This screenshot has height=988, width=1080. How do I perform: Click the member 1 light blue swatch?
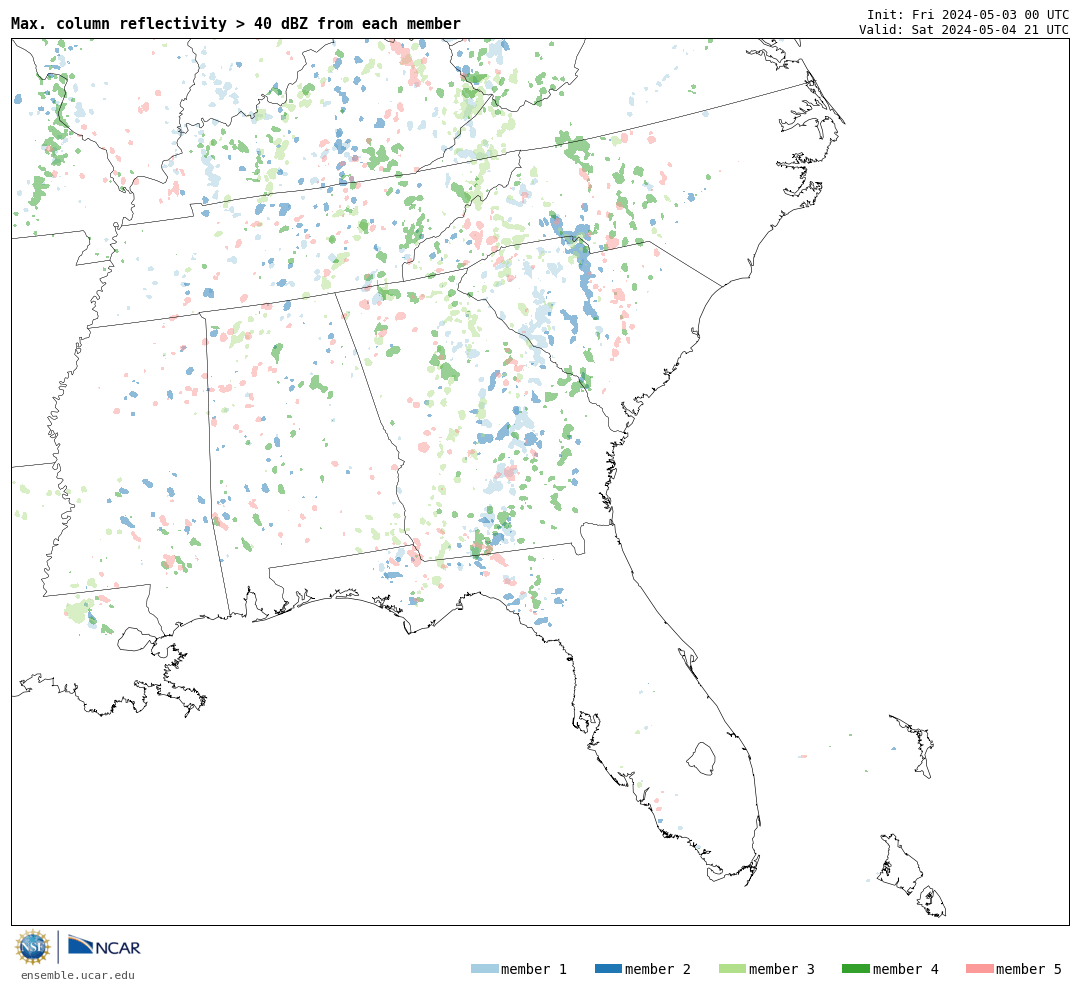tap(484, 968)
